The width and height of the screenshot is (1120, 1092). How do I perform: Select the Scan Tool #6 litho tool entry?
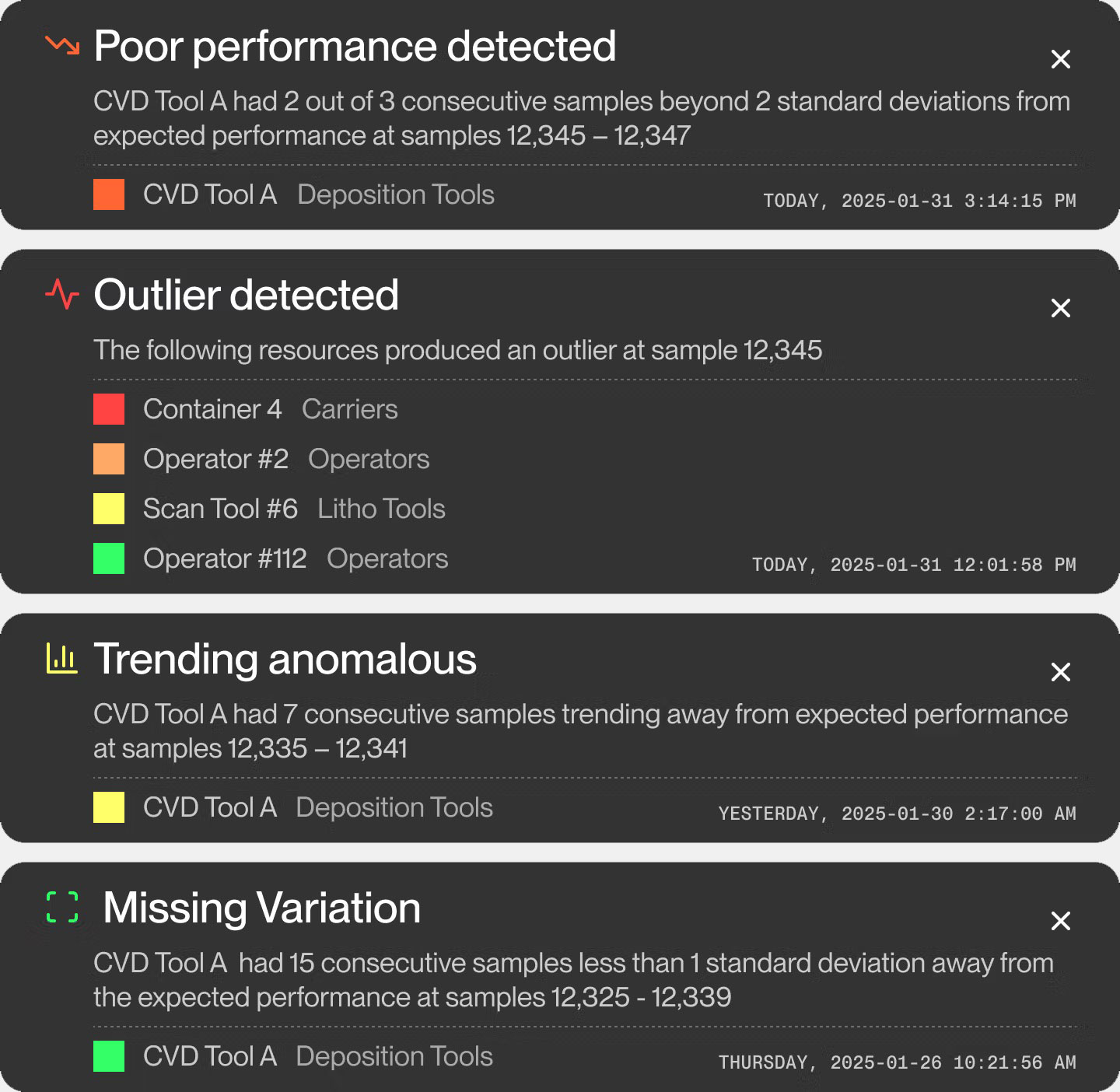219,508
